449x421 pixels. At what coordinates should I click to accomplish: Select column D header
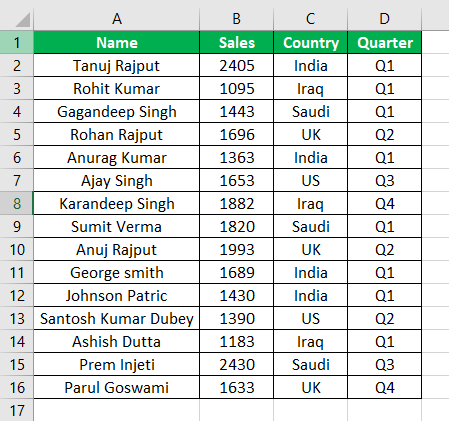click(x=385, y=19)
